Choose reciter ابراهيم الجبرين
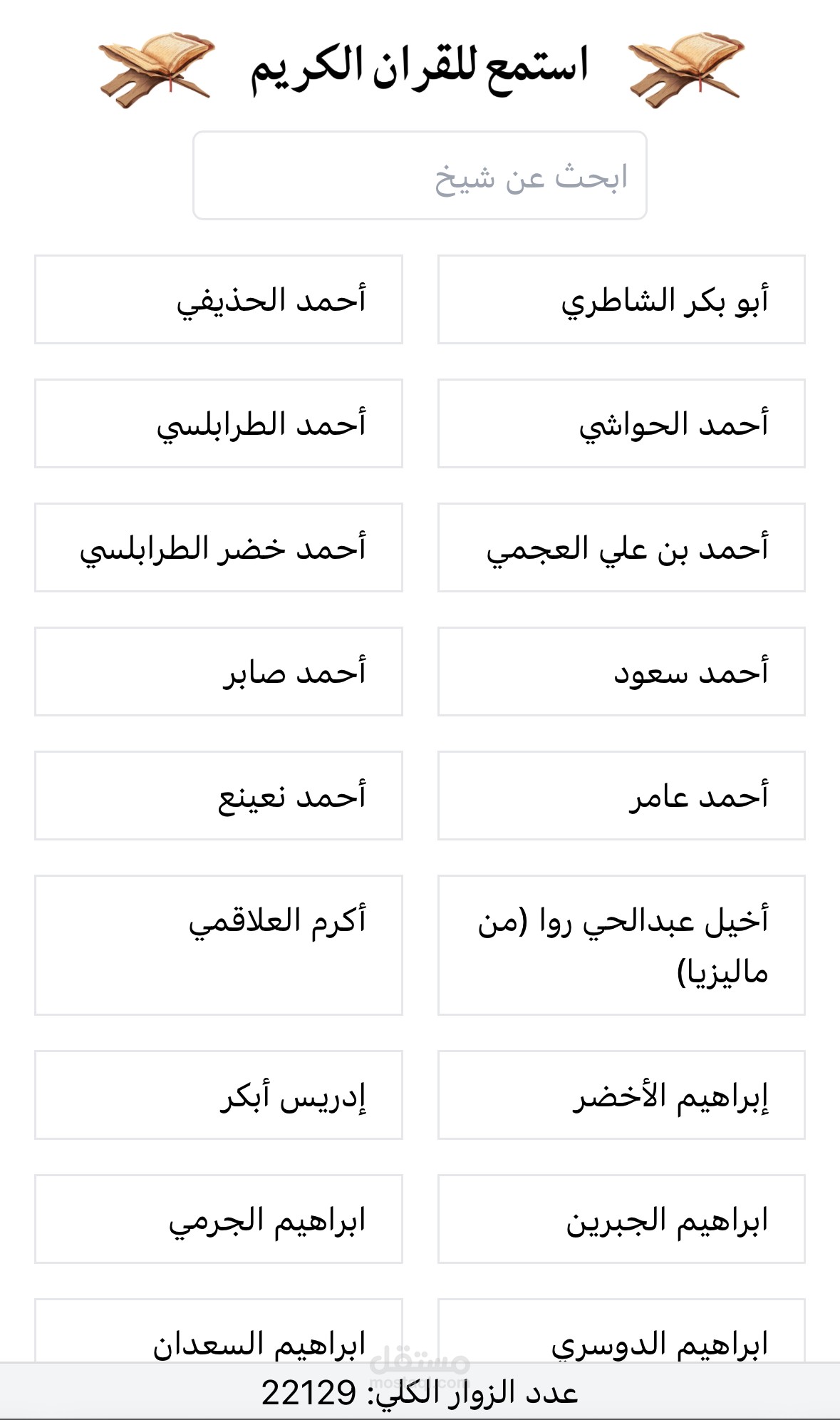840x1420 pixels. coord(621,1219)
